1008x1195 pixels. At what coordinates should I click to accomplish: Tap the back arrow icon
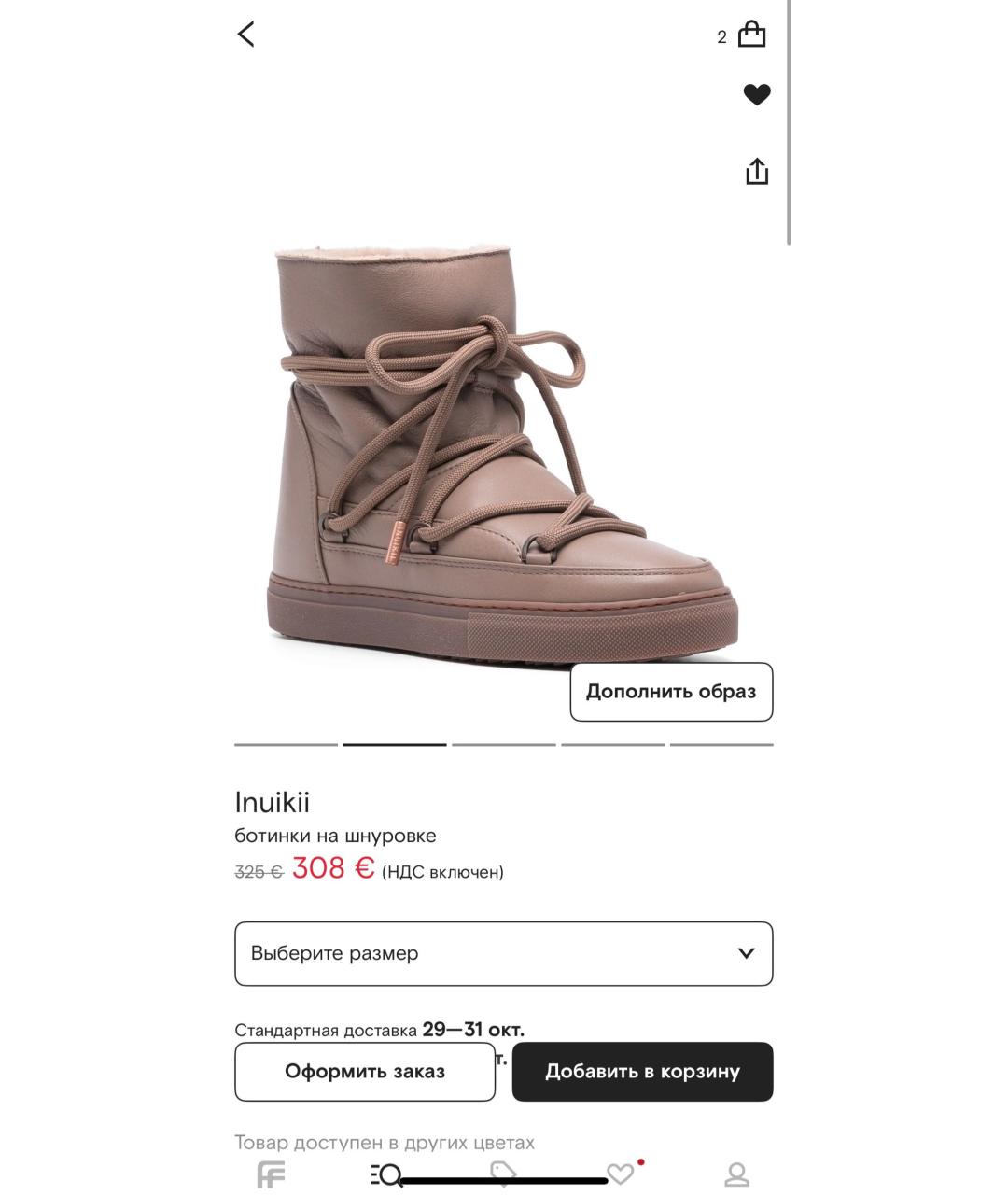pyautogui.click(x=245, y=35)
